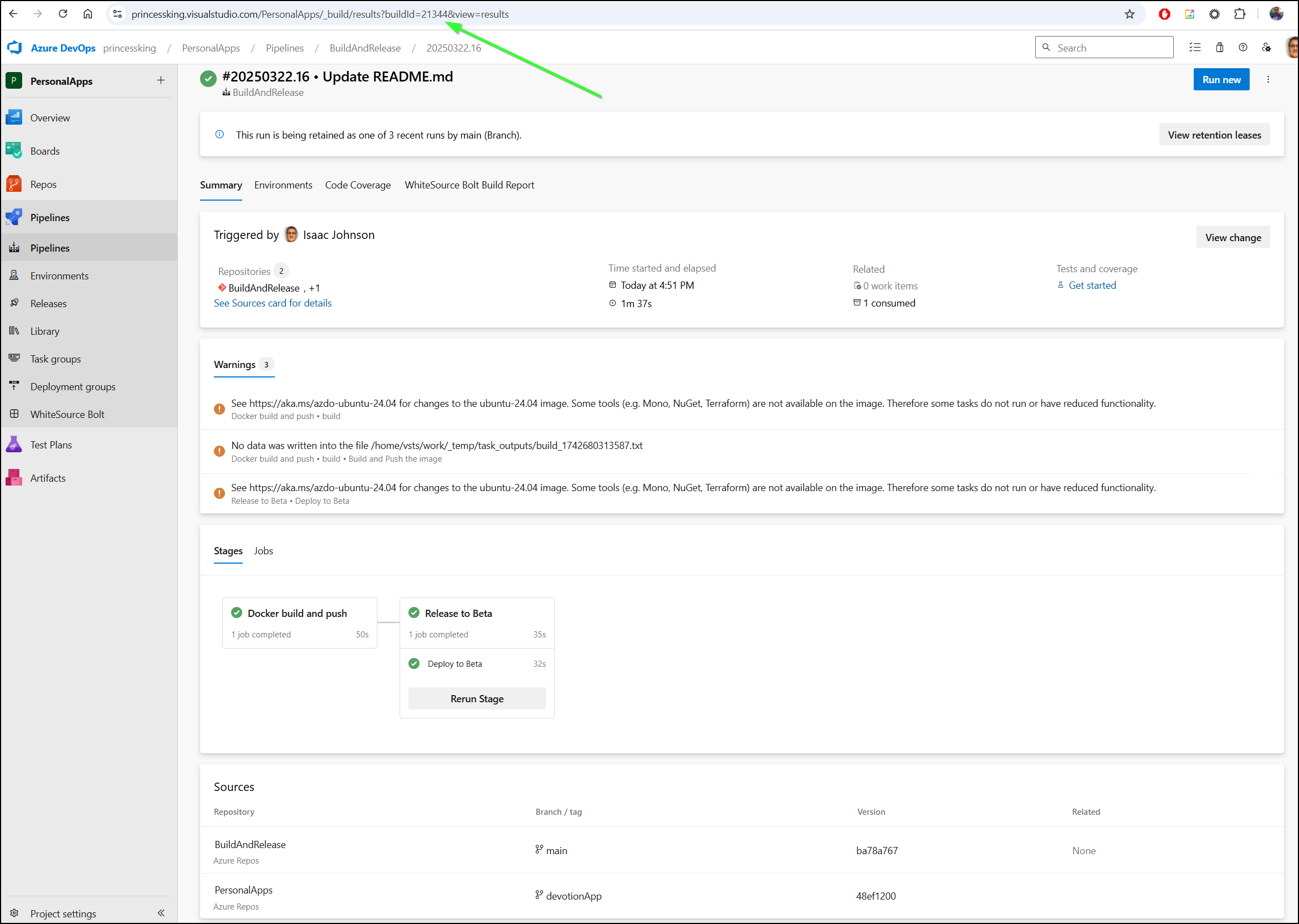Select the Stages tab

[228, 551]
